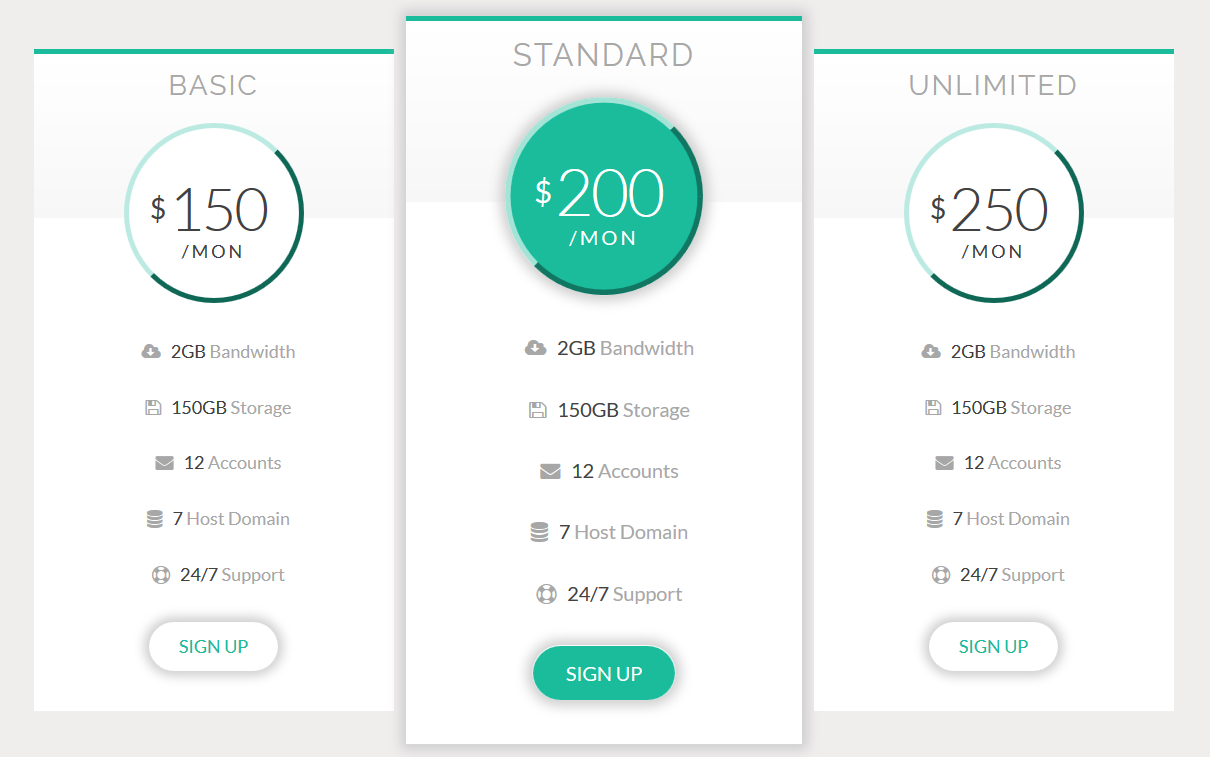Click the Unlimited plan support lifebuoy icon
The height and width of the screenshot is (757, 1210).
coord(941,575)
